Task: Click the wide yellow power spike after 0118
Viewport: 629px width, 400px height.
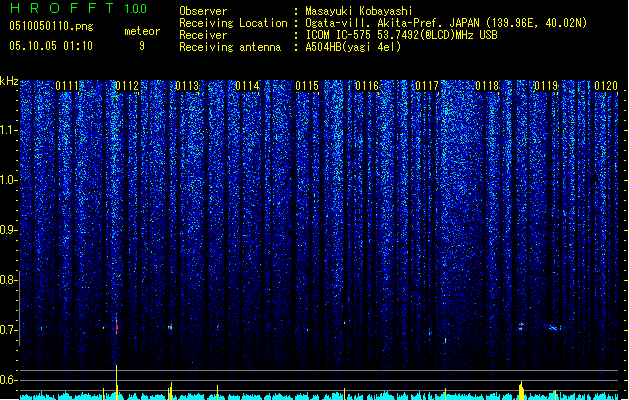Action: [521, 390]
